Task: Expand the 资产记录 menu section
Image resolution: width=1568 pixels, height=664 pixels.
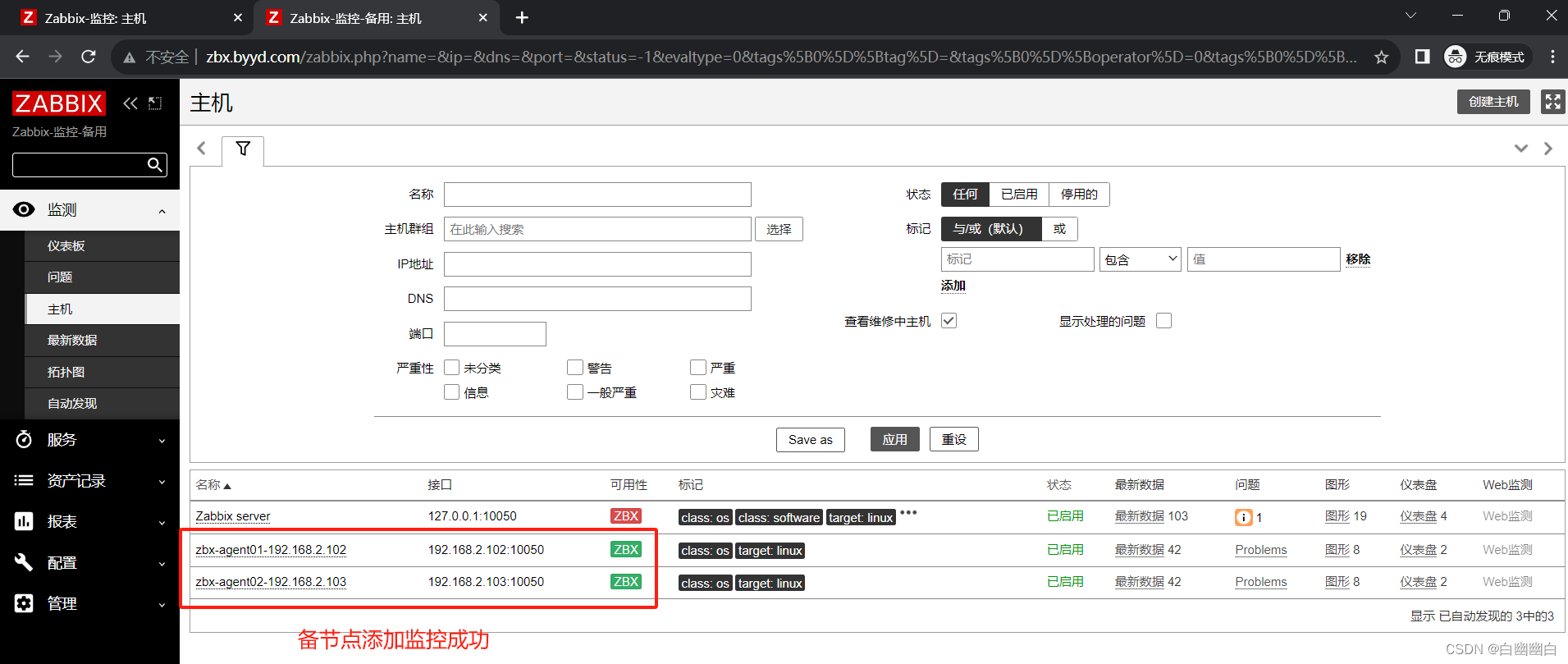Action: [162, 482]
